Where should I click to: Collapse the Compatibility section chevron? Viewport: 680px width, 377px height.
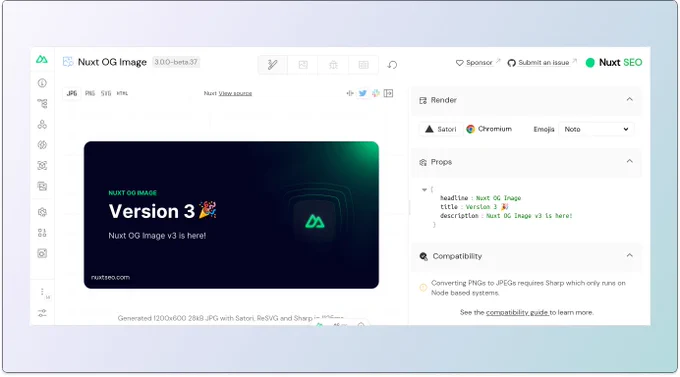tap(630, 255)
